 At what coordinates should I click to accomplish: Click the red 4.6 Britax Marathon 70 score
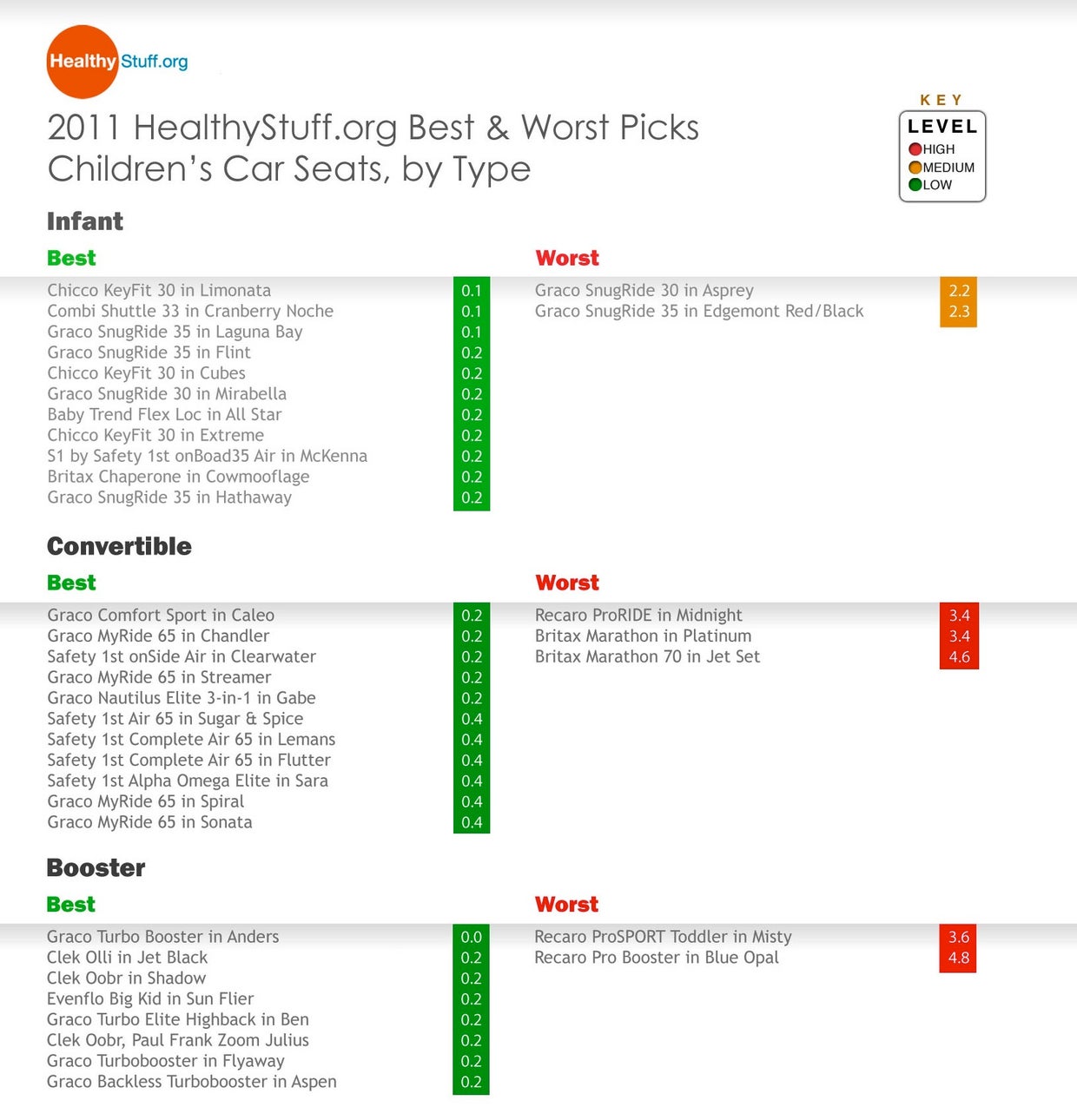[x=959, y=657]
